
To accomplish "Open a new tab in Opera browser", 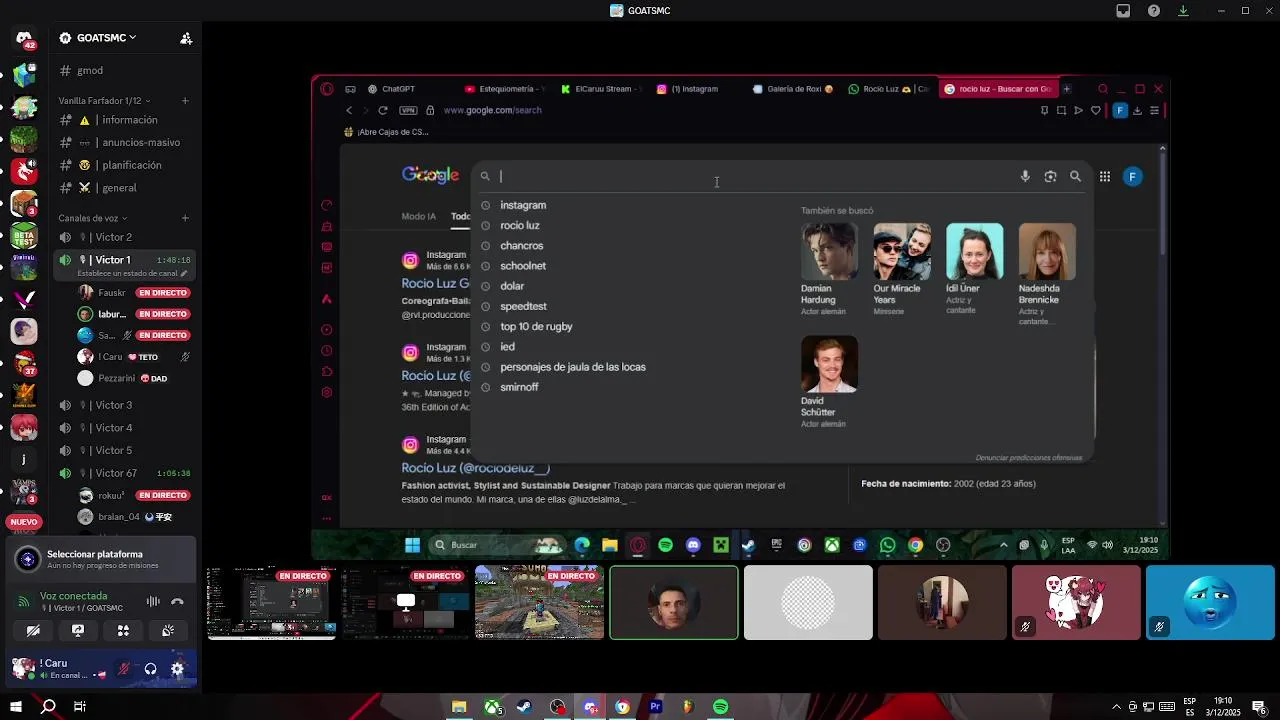I will tap(1066, 89).
